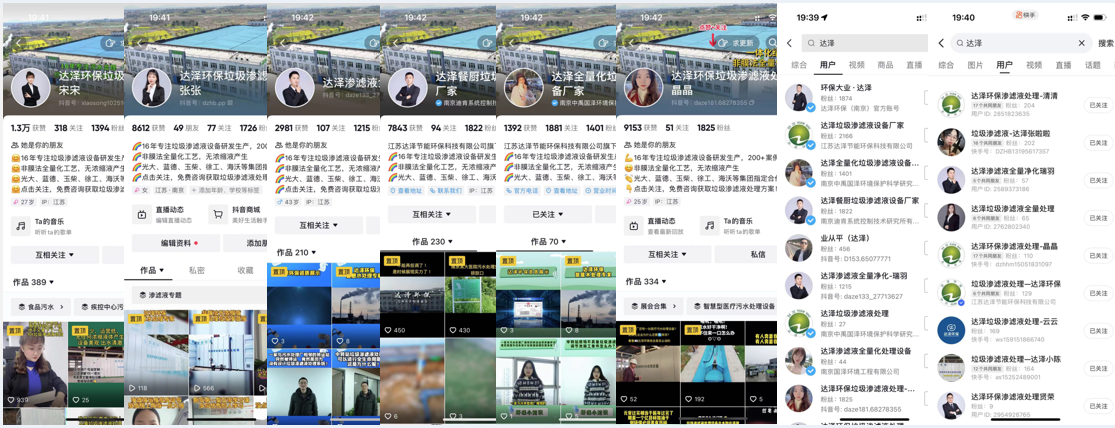Tap avatar of 业从平（达泽） in Douyin results
Viewport: 1115px width, 428px height.
(x=799, y=247)
